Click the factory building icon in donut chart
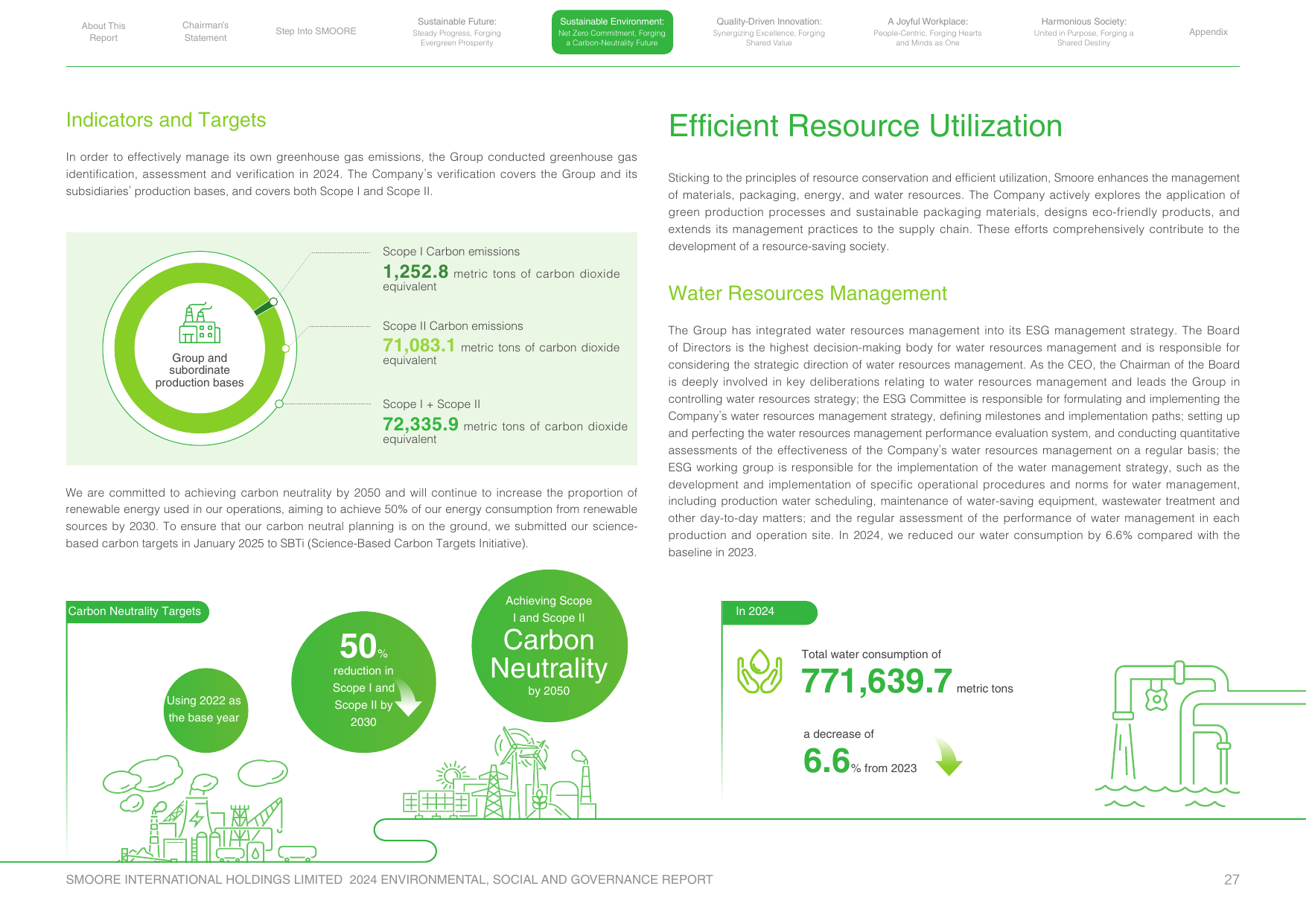 pyautogui.click(x=200, y=323)
